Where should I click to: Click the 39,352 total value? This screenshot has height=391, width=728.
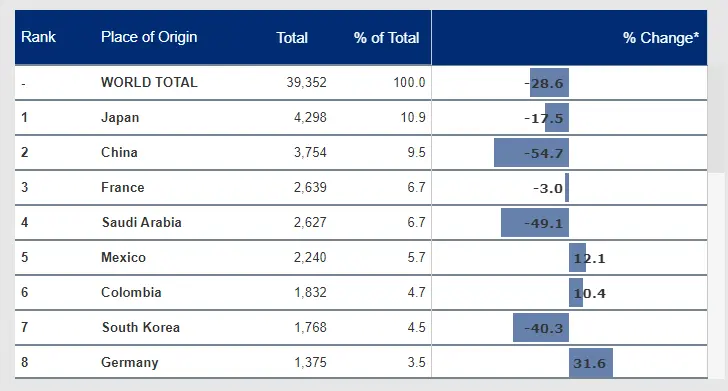pyautogui.click(x=306, y=82)
